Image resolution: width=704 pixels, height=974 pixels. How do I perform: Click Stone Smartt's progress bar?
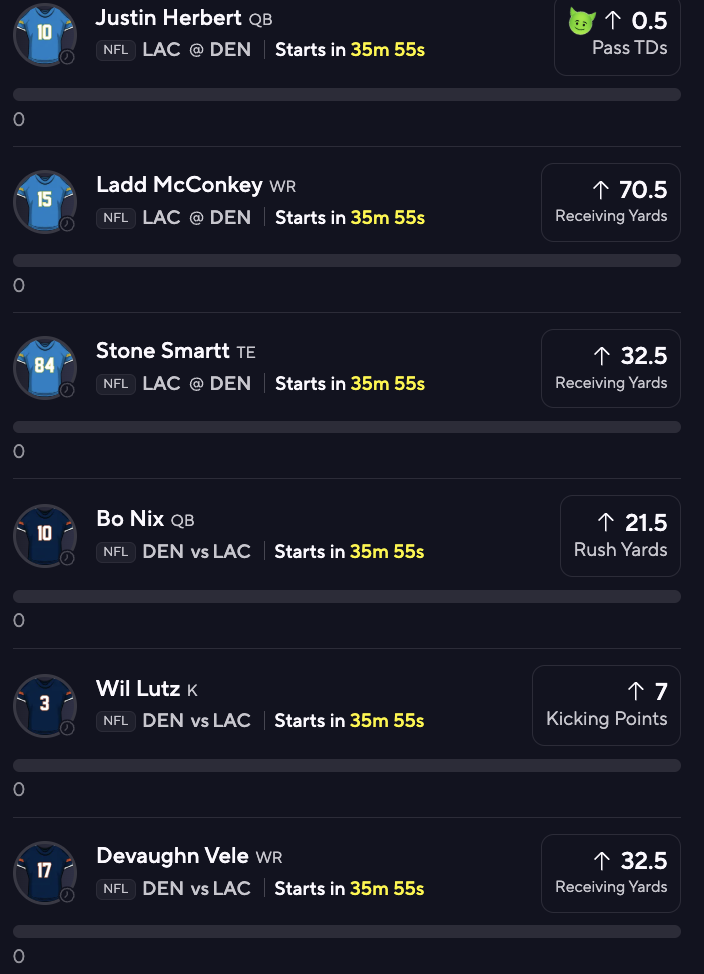347,427
